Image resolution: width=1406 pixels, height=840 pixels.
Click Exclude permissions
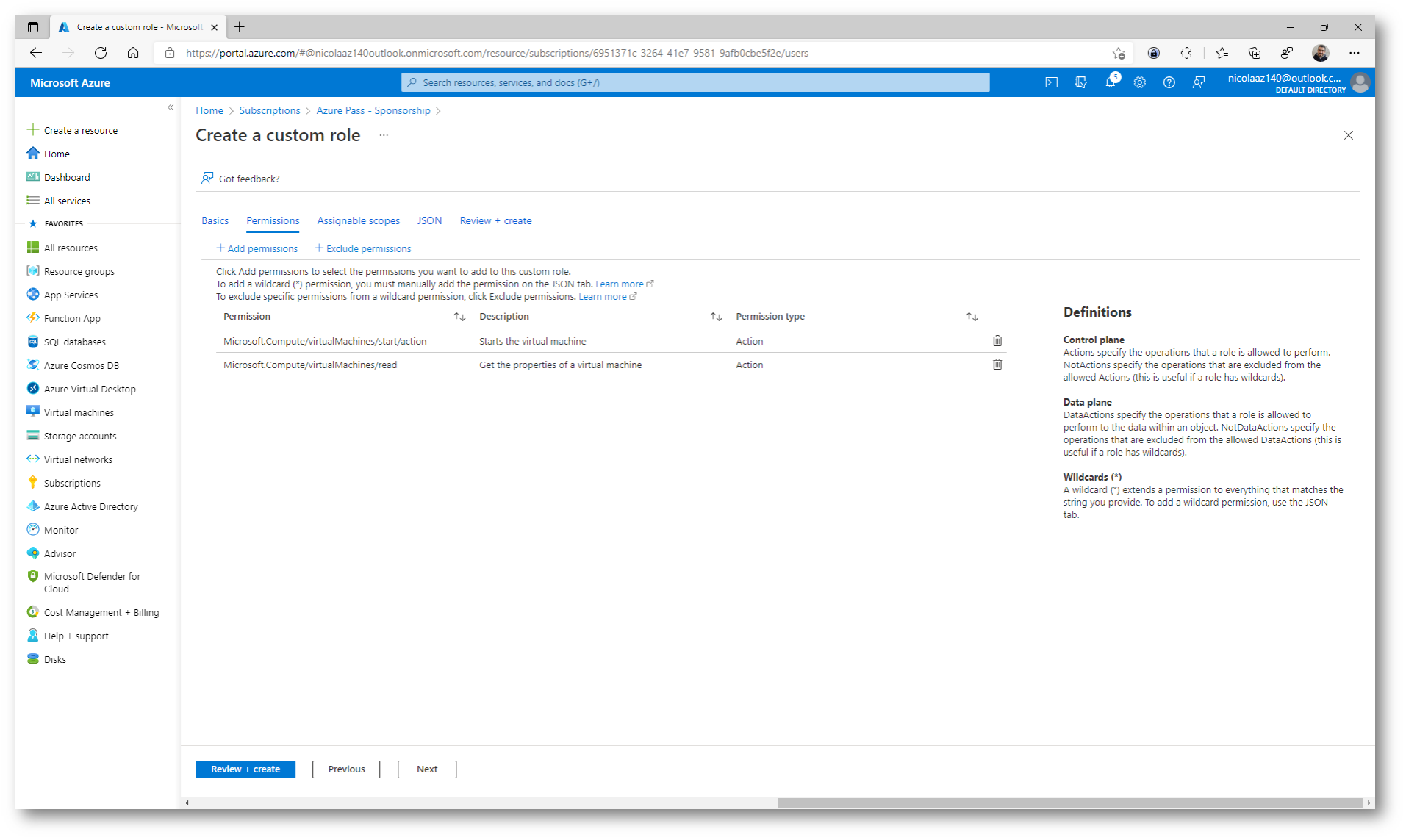click(362, 248)
